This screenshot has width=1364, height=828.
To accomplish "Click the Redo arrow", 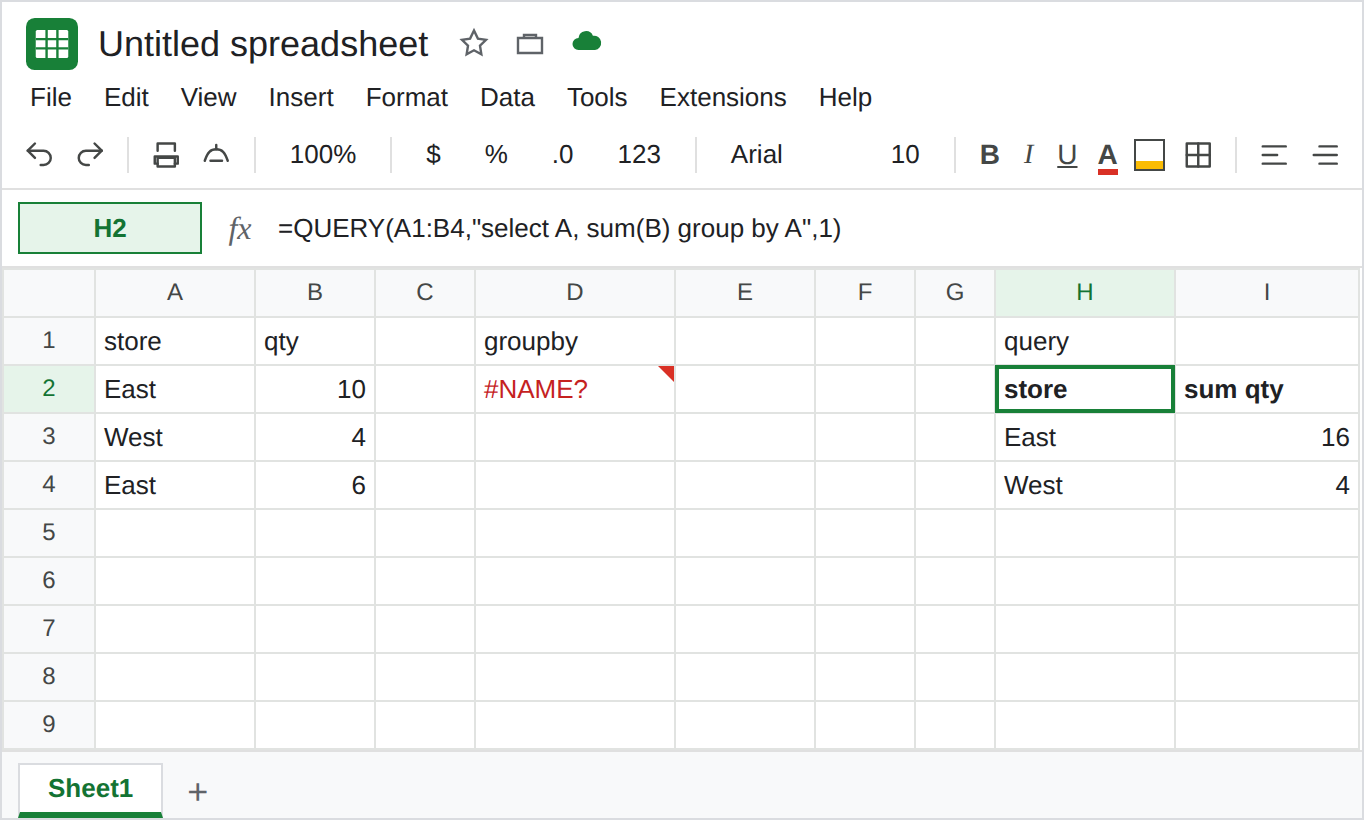I will pyautogui.click(x=91, y=155).
